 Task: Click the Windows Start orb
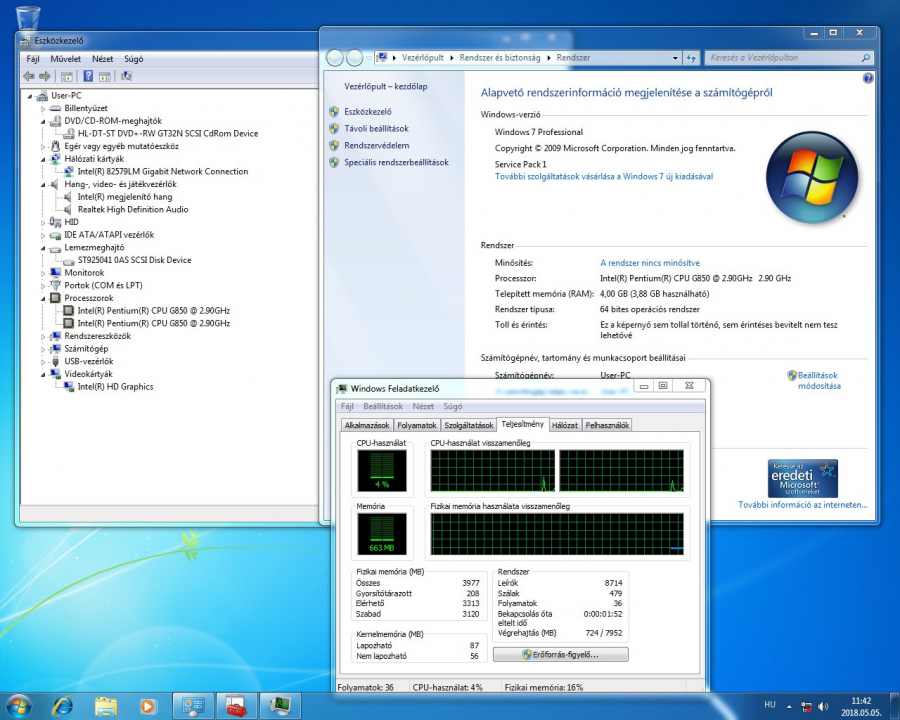(18, 705)
